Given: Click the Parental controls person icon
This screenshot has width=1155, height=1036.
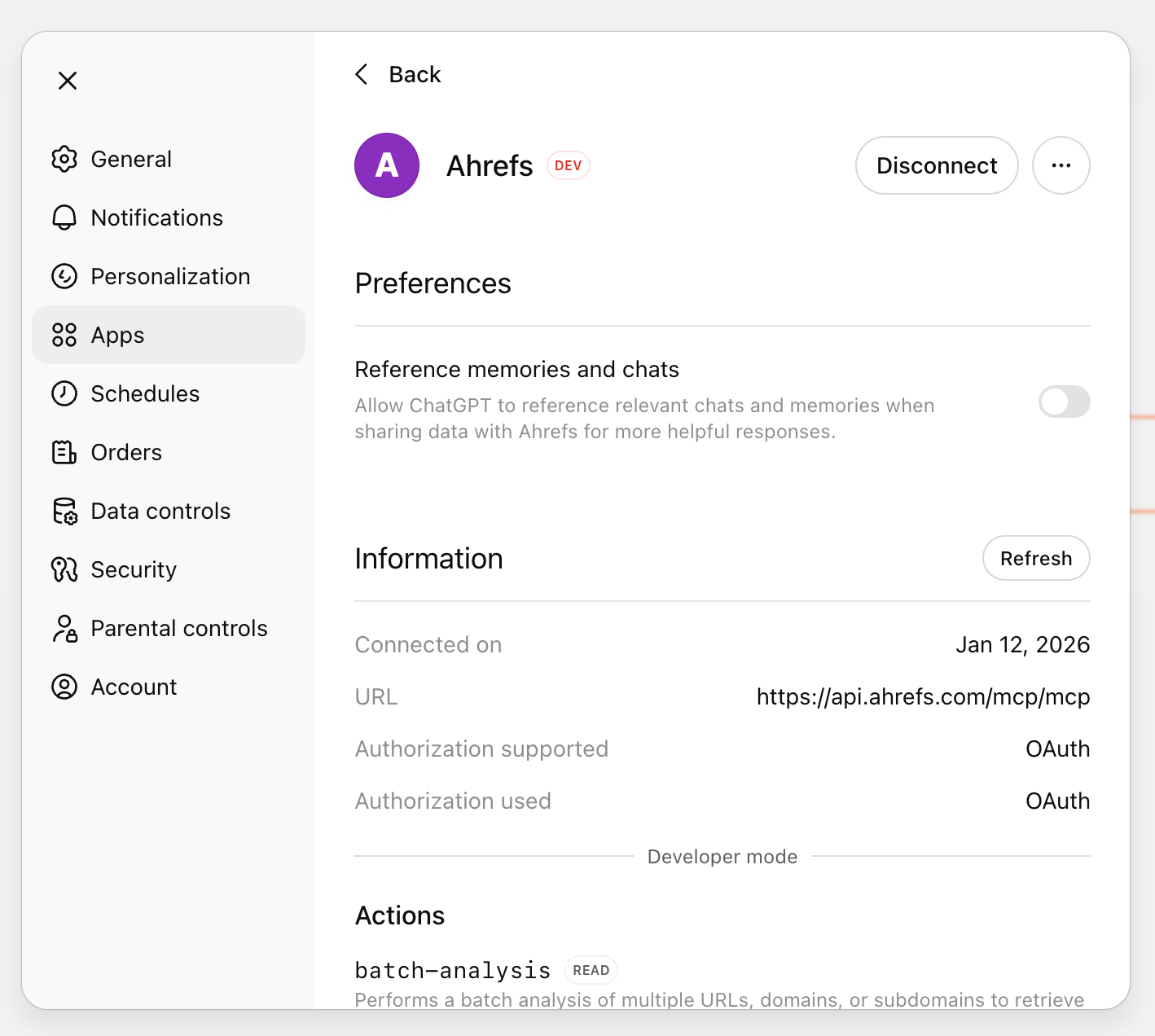Looking at the screenshot, I should [x=64, y=628].
